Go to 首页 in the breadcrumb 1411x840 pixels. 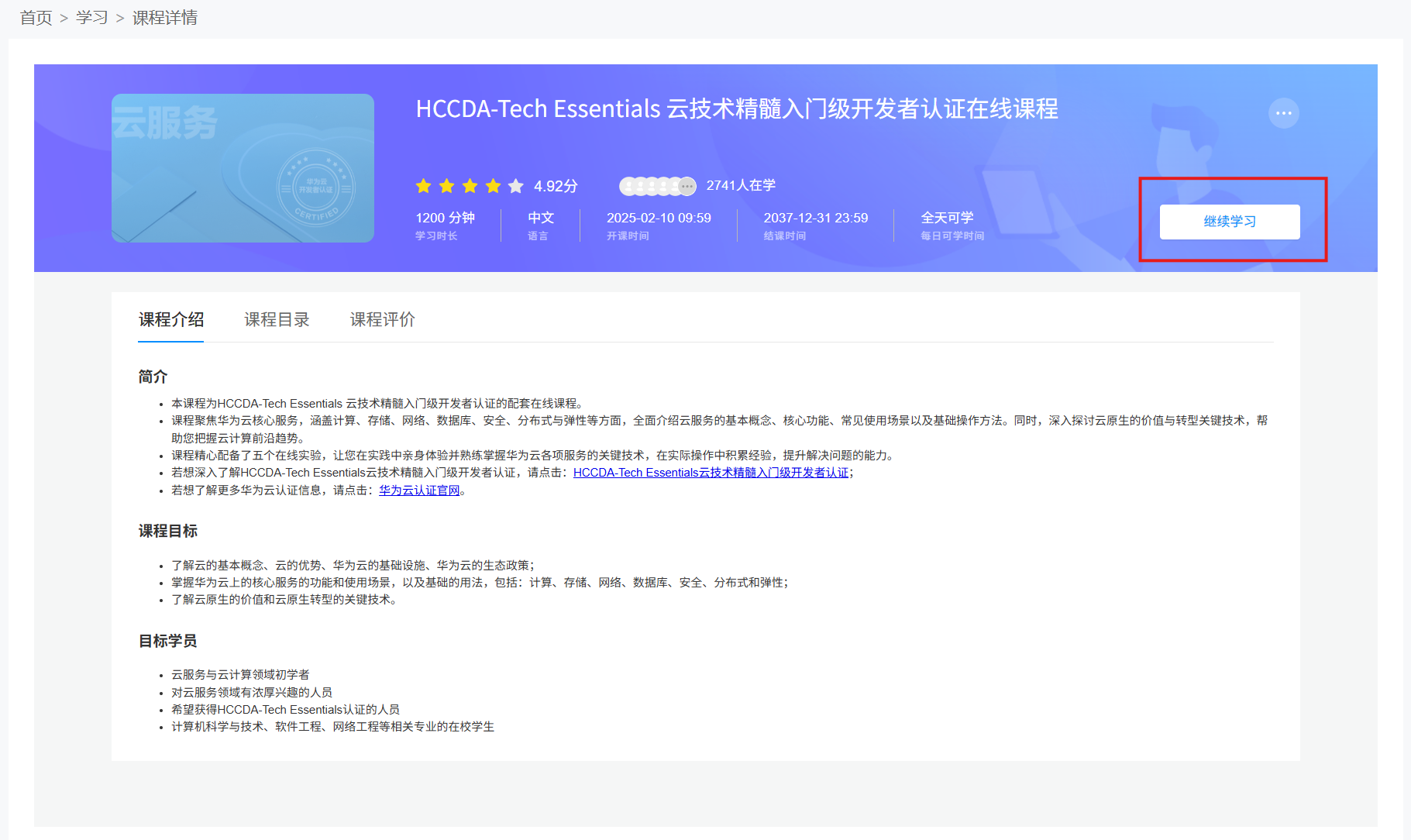(36, 18)
